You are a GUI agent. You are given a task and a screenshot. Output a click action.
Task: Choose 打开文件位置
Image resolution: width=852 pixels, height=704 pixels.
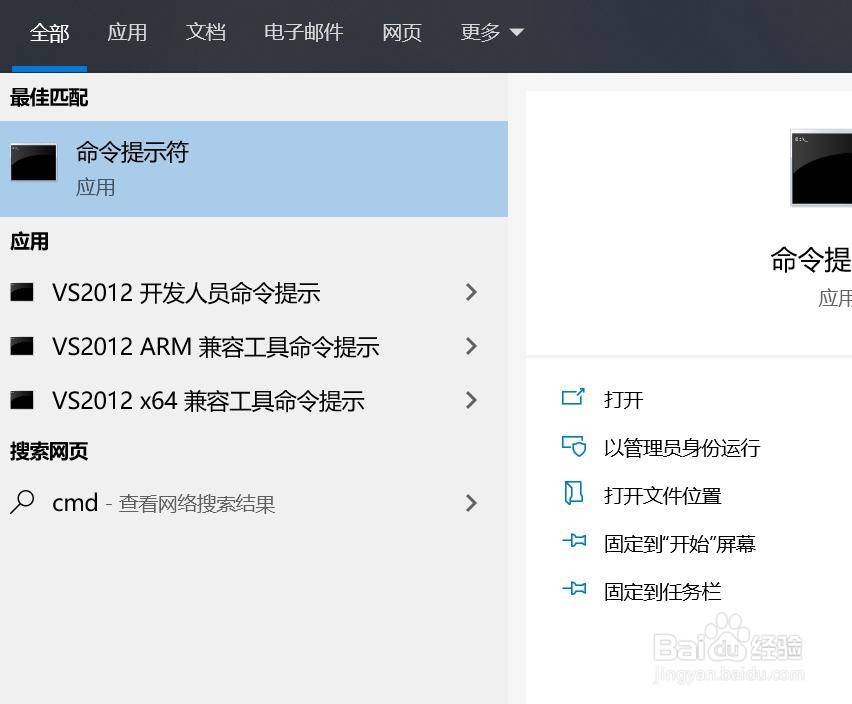(x=662, y=496)
